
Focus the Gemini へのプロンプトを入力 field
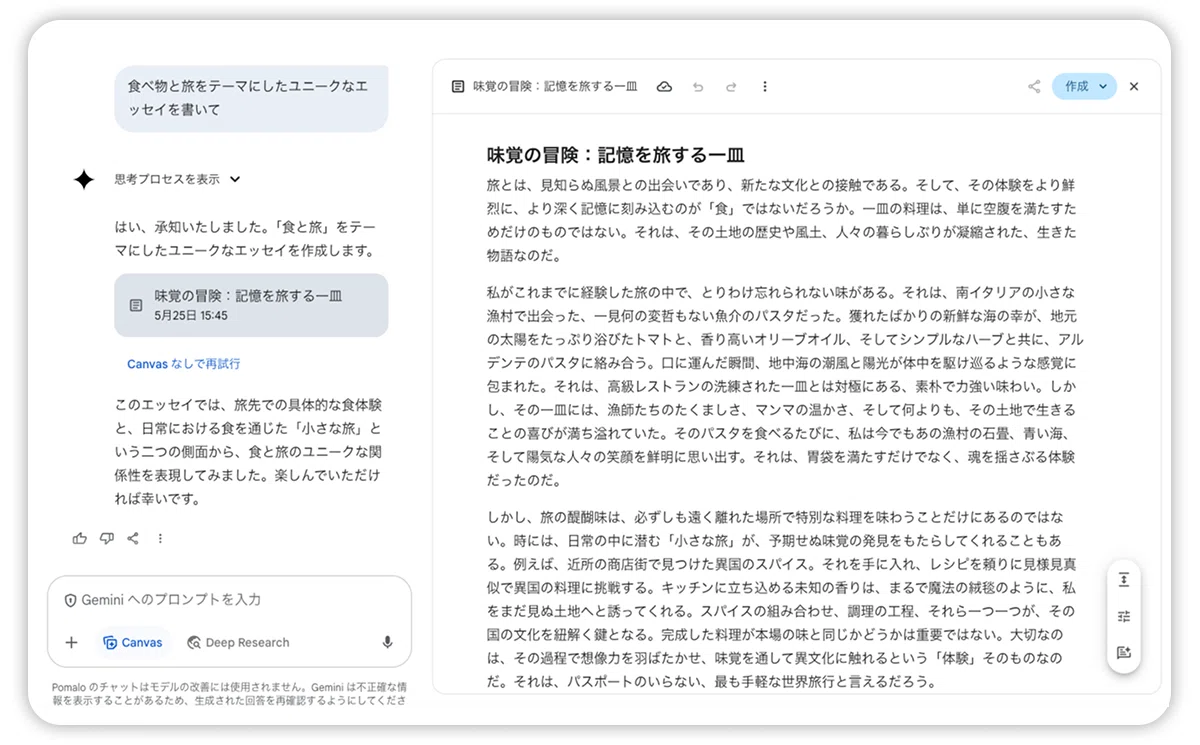[x=229, y=600]
